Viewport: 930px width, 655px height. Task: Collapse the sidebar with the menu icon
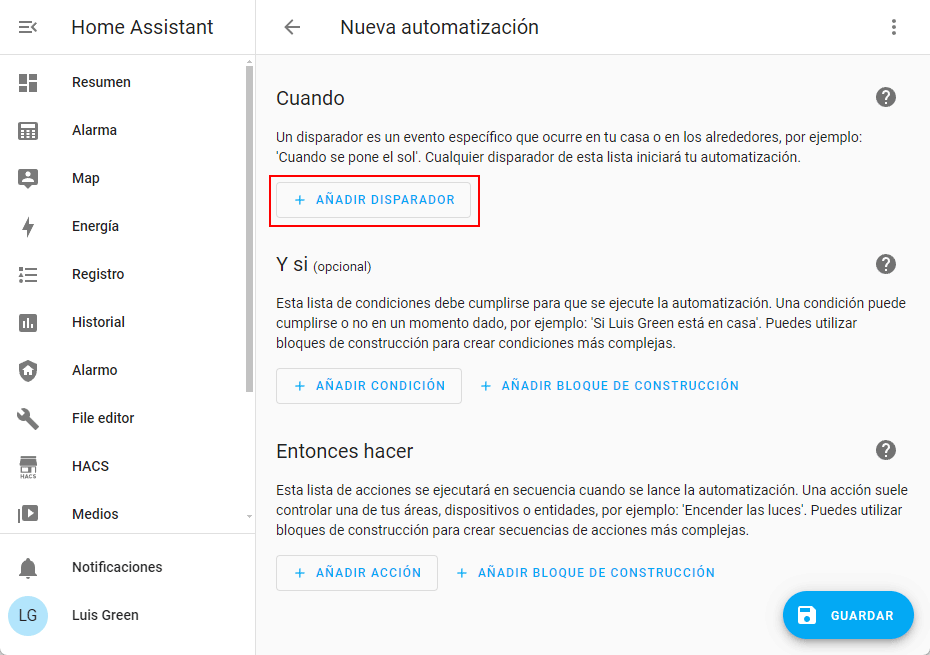coord(28,27)
